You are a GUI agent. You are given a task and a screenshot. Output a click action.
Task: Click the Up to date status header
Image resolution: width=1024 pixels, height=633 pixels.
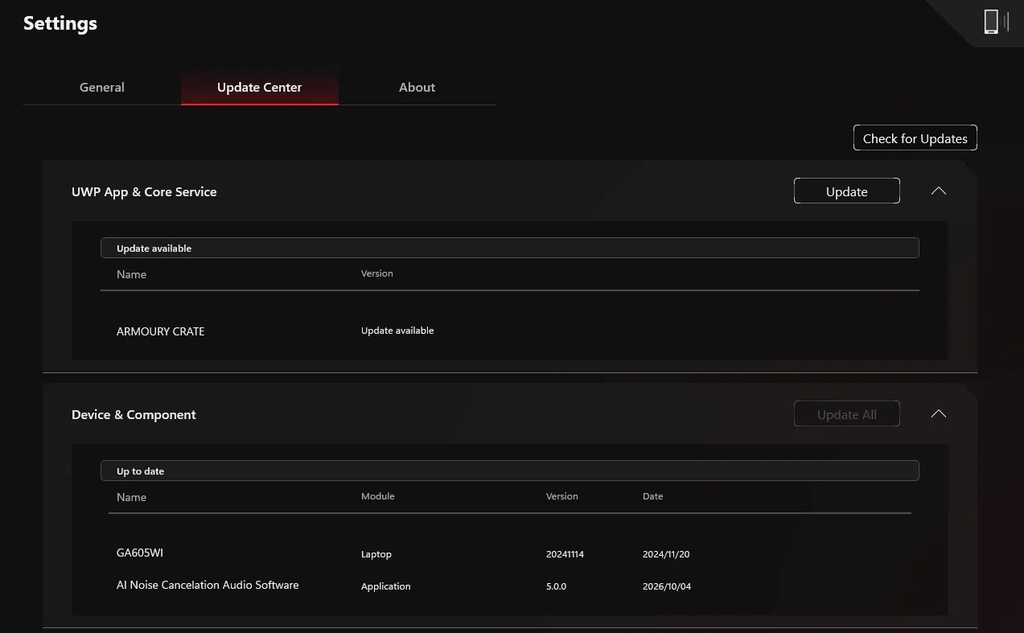pyautogui.click(x=509, y=470)
